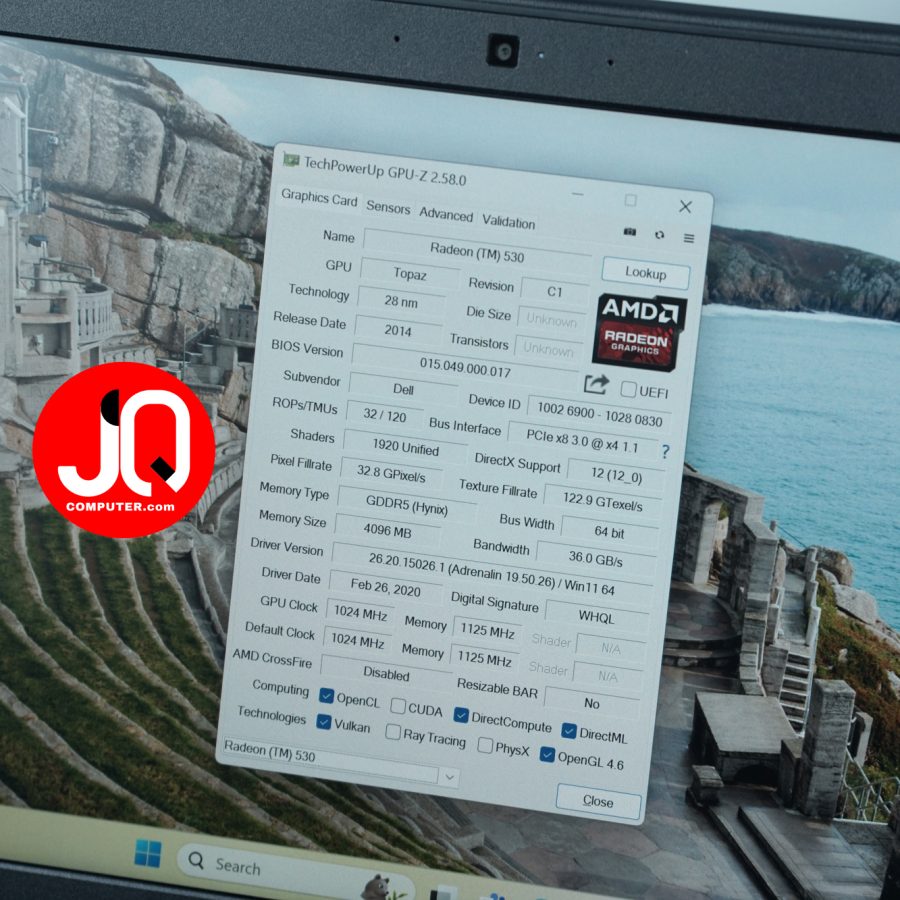Toggle the UEFI checkbox

coord(629,390)
